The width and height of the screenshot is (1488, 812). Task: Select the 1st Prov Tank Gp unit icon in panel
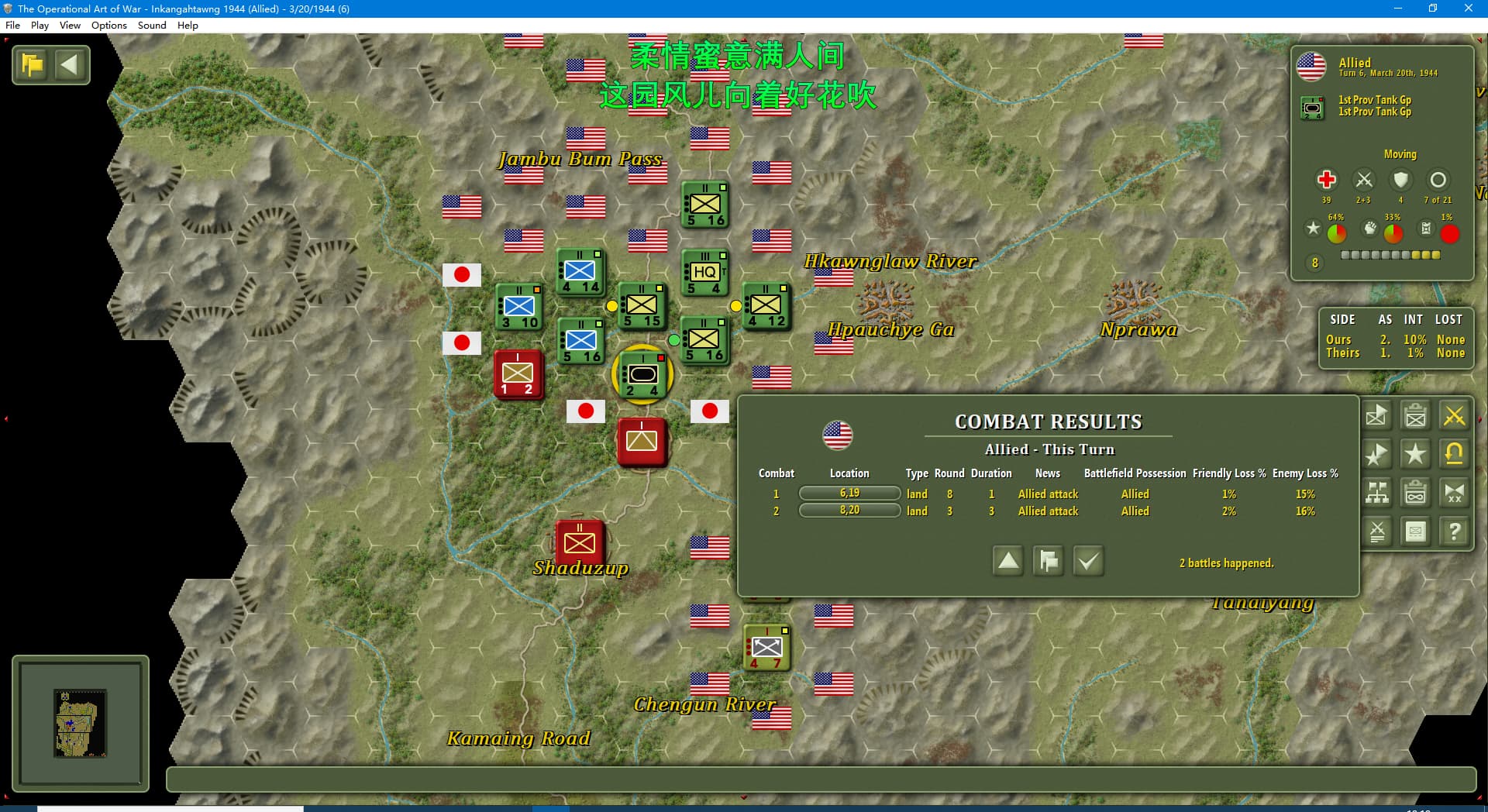[1312, 107]
